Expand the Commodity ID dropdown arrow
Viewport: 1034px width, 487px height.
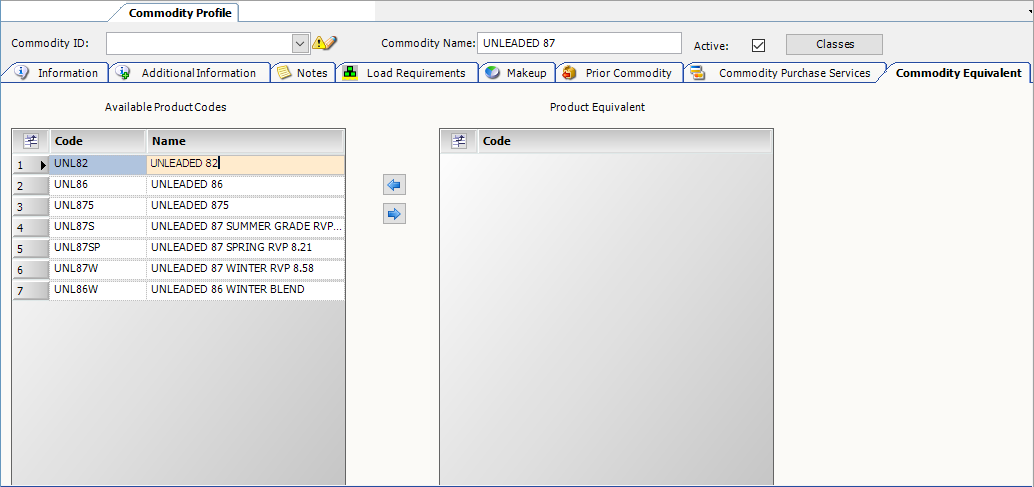tap(300, 43)
